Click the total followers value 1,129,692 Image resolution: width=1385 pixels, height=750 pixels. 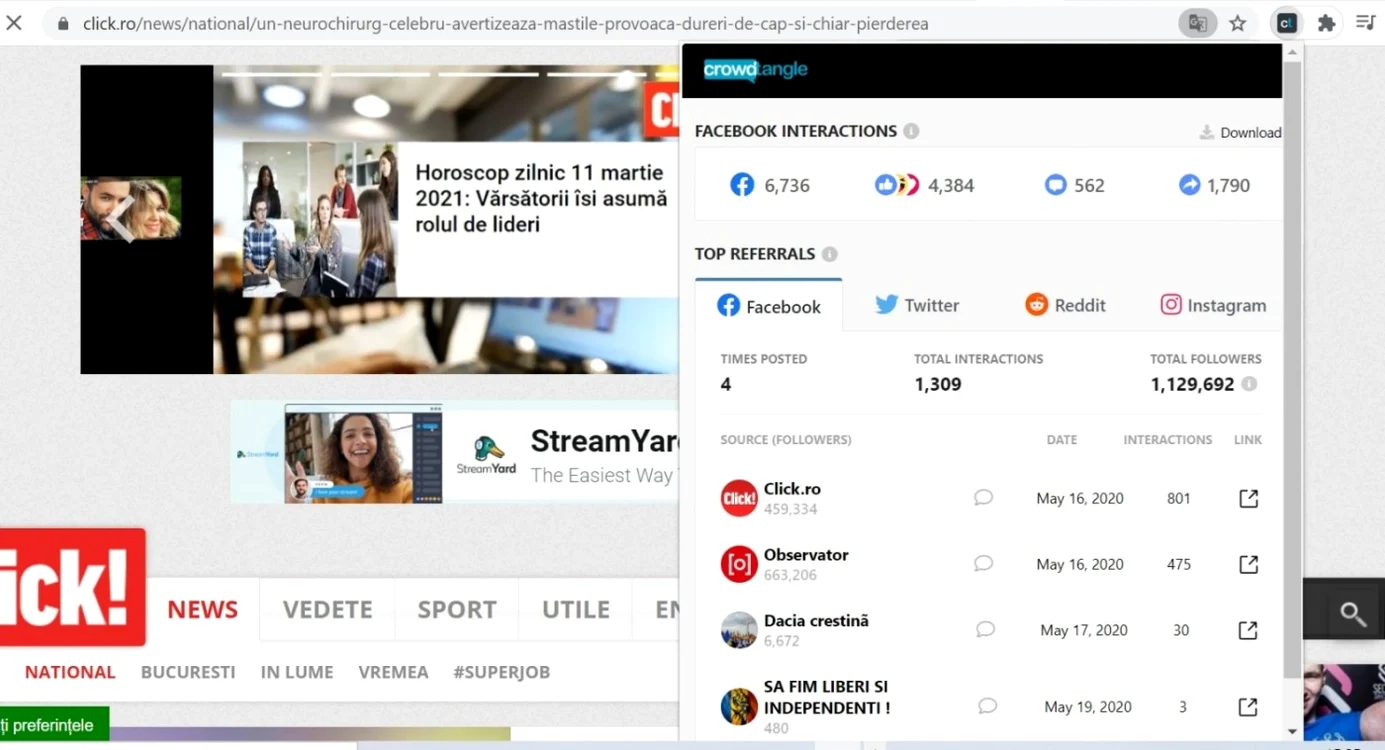click(1192, 384)
